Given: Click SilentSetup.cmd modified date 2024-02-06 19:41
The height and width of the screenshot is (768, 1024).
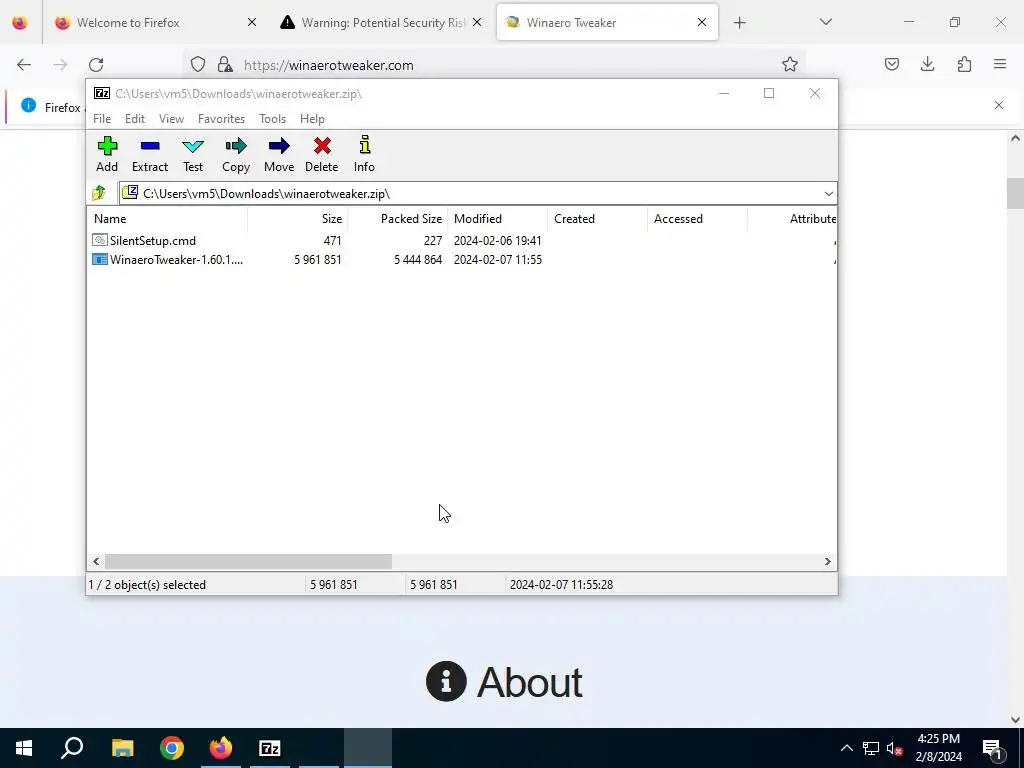Looking at the screenshot, I should coord(498,240).
